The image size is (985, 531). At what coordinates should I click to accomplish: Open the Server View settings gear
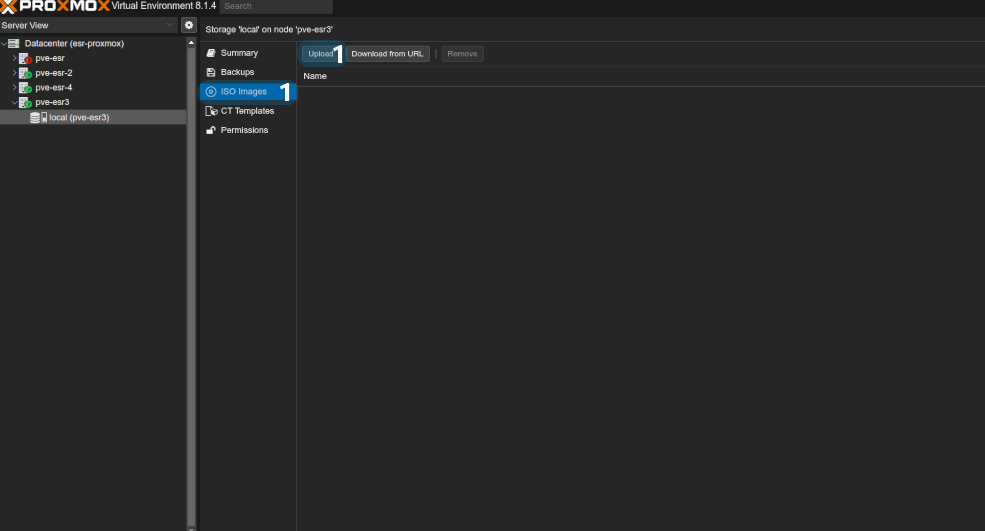point(188,25)
